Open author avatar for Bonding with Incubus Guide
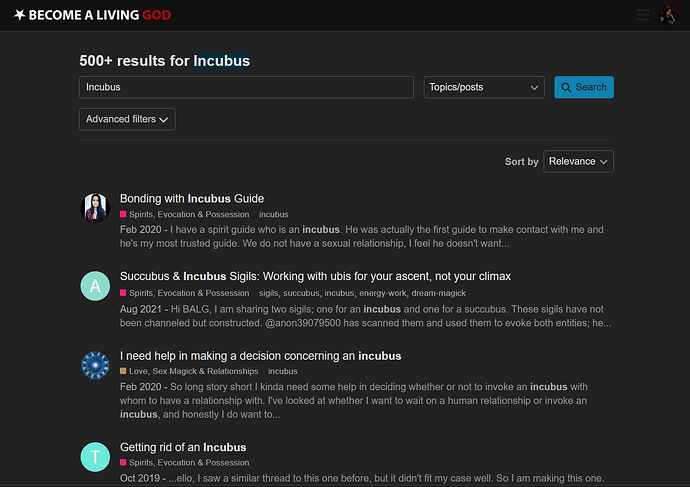The width and height of the screenshot is (690, 487). [95, 208]
